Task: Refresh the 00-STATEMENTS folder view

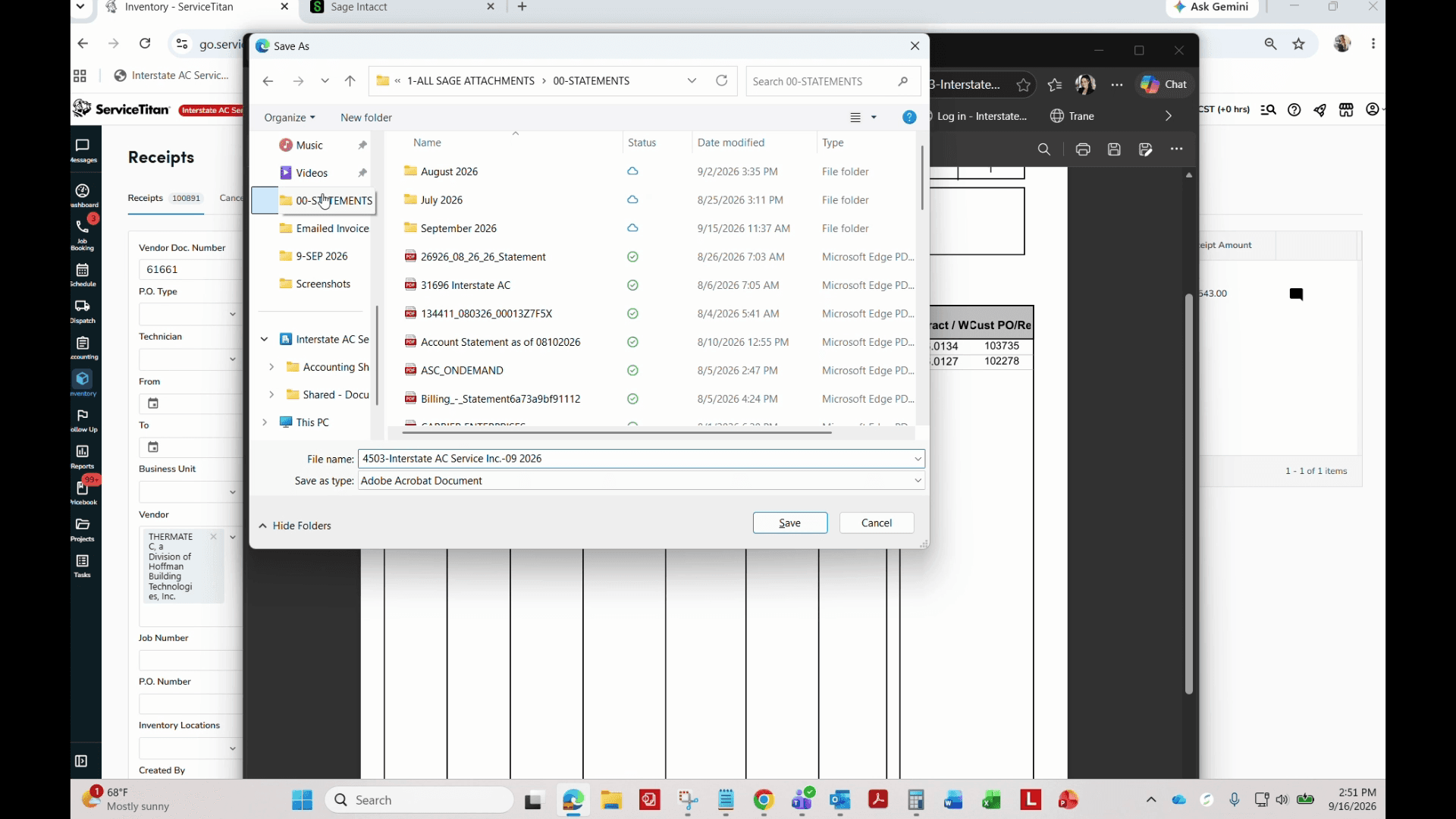Action: click(x=721, y=80)
